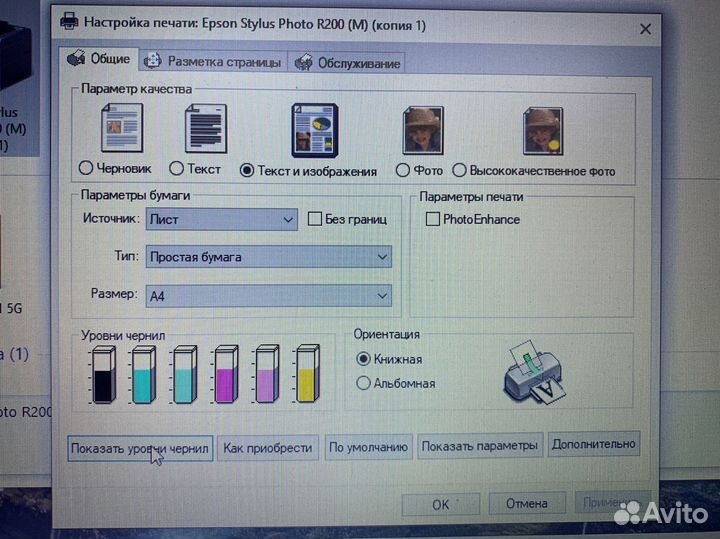Image resolution: width=720 pixels, height=539 pixels.
Task: Enable the Без границ checkbox
Action: (x=315, y=219)
